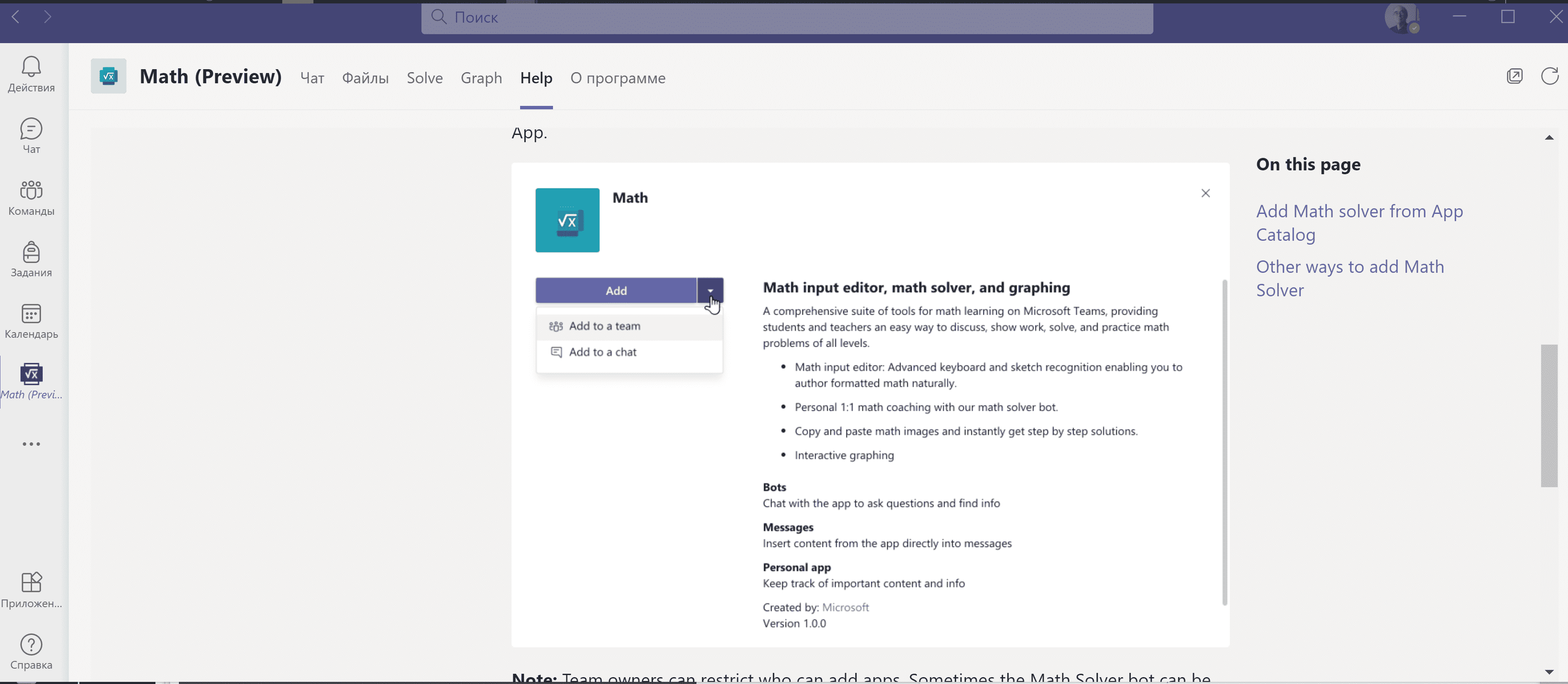The width and height of the screenshot is (1568, 684).
Task: Open Задания assignments section
Action: (31, 259)
